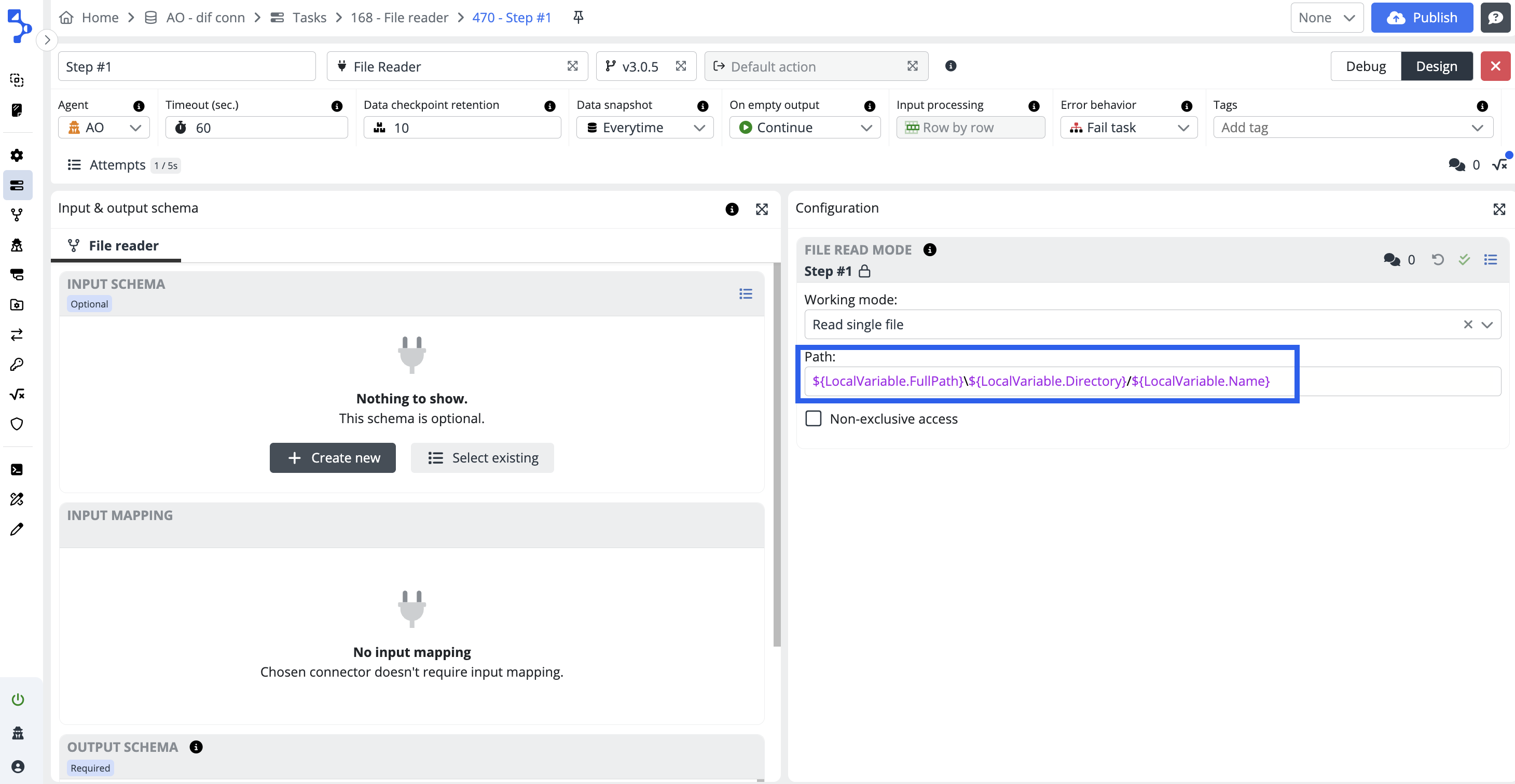
Task: Click info icon next to File Read Mode
Action: 930,250
